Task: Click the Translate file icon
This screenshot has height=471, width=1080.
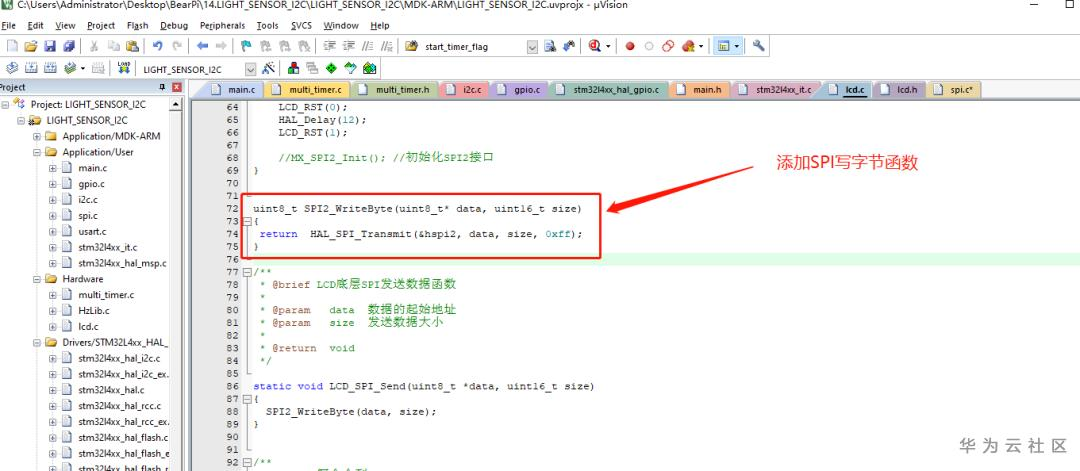Action: (12, 68)
